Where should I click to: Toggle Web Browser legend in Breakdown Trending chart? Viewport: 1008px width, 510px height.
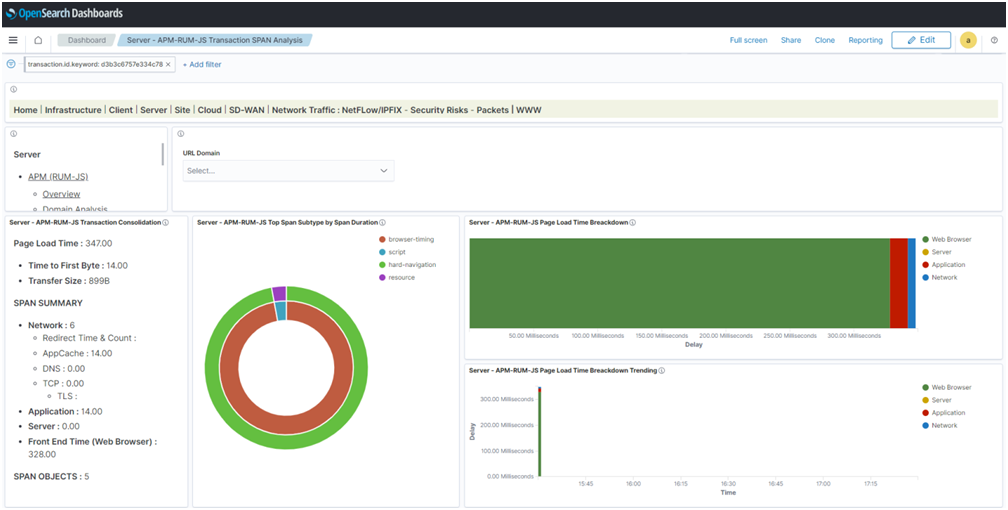(947, 387)
